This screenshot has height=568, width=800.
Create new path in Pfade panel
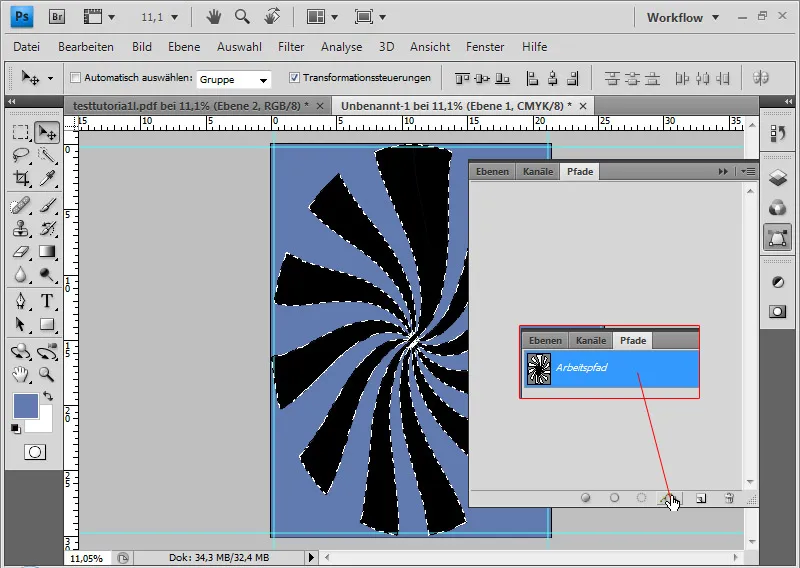[x=701, y=498]
